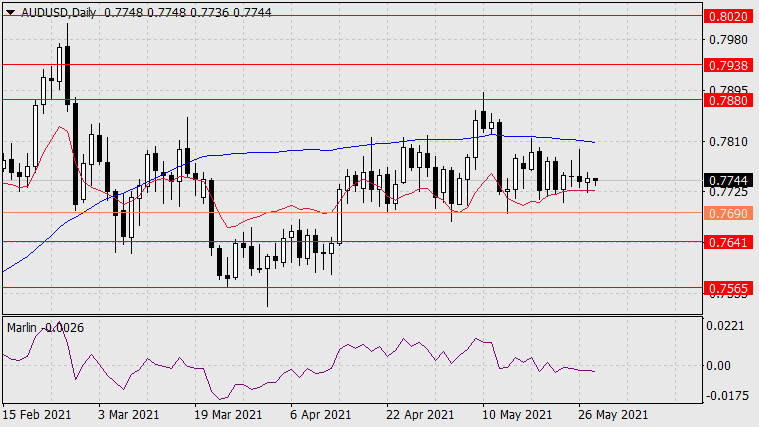Select the 0.7880 red price level label
759x427 pixels.
[729, 100]
